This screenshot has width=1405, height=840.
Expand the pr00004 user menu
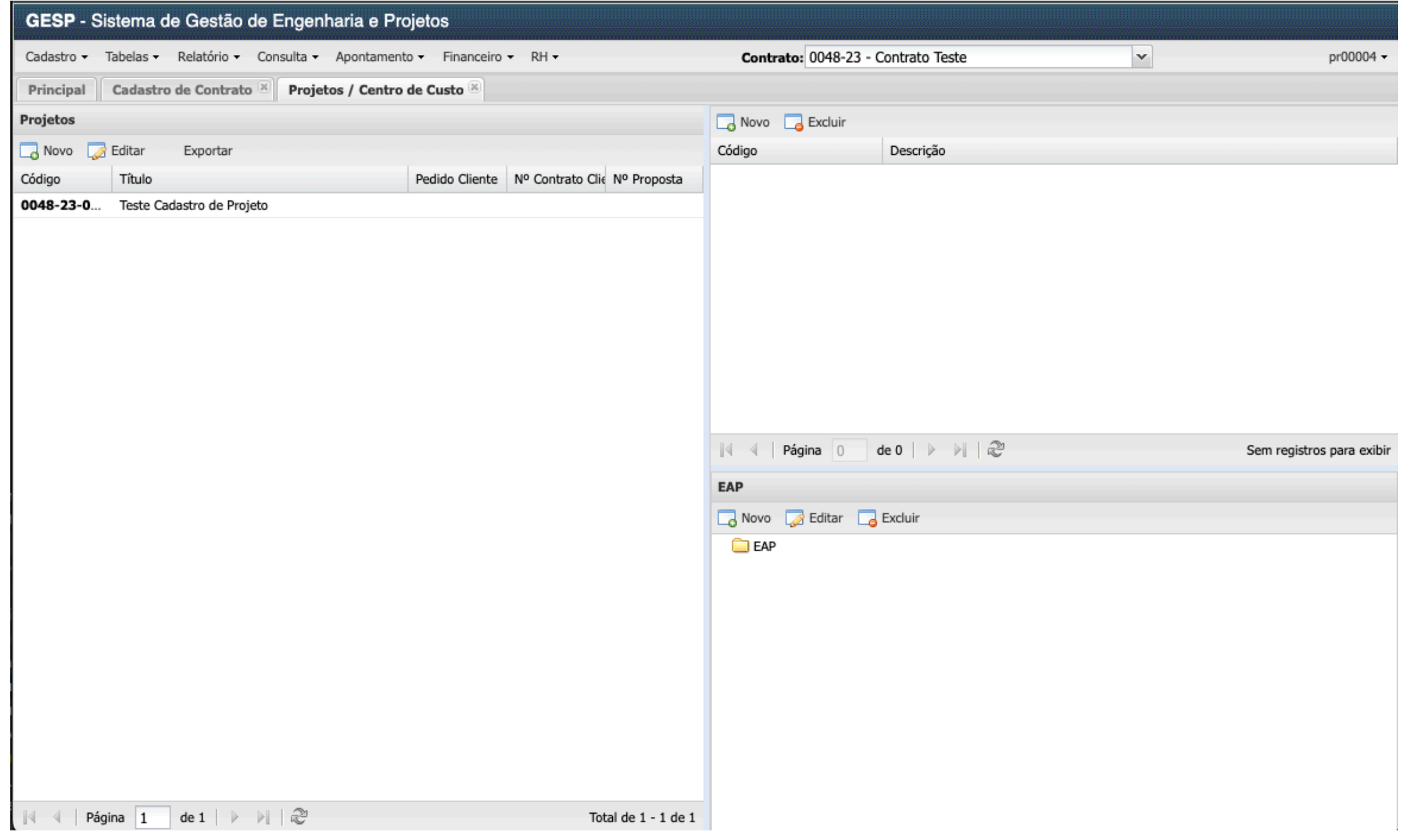[1357, 57]
